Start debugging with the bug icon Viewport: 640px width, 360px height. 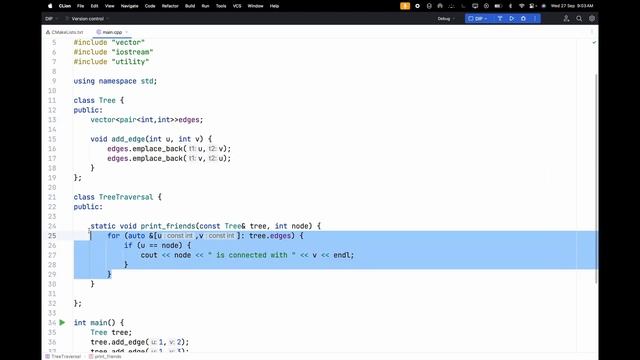coord(523,18)
